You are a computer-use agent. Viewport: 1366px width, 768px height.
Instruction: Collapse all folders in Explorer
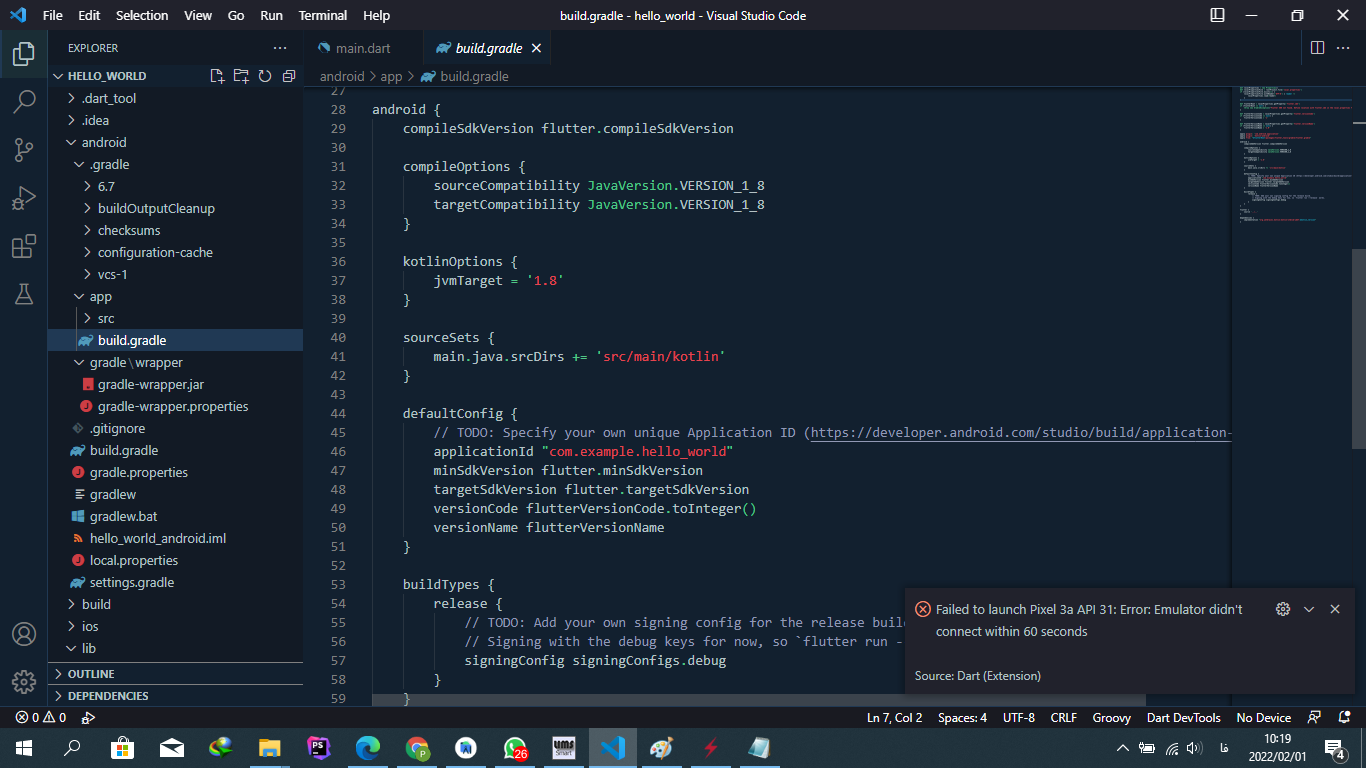click(x=289, y=76)
